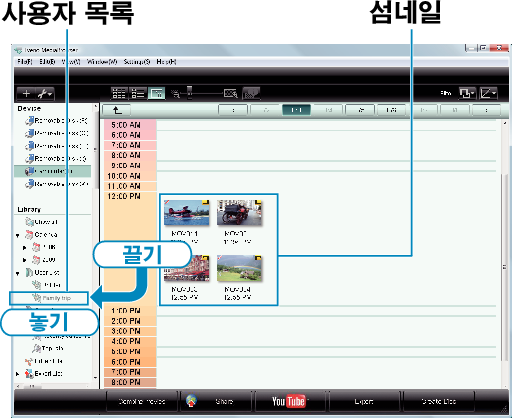This screenshot has height=418, width=512.
Task: Select Show all in Library
Action: (46, 222)
